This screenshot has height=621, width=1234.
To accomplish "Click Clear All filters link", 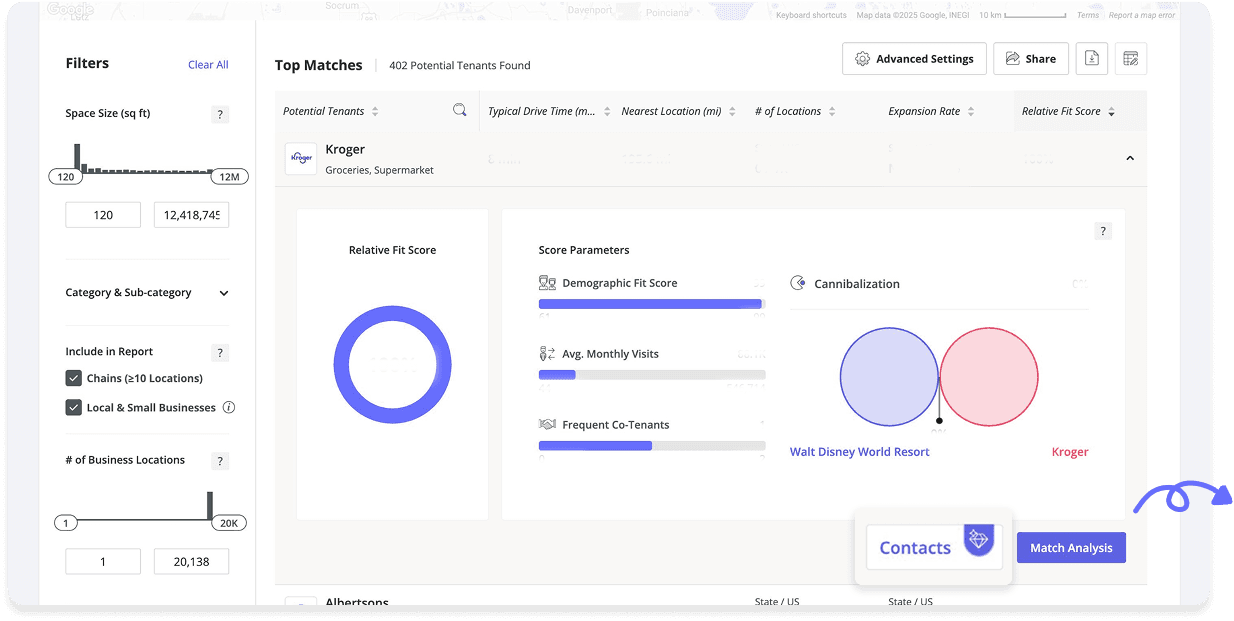I will click(208, 65).
